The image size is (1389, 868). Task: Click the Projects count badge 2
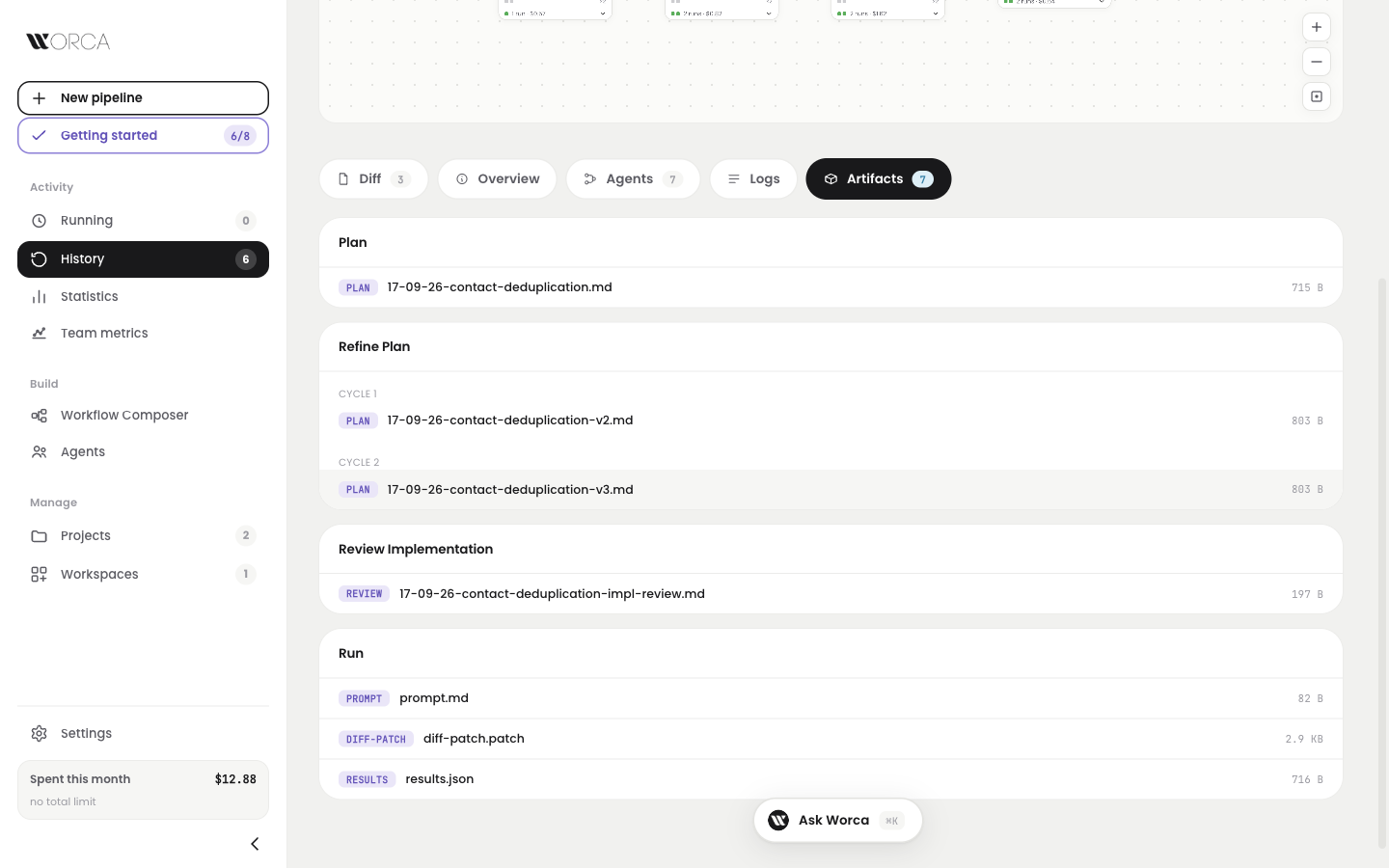click(246, 536)
